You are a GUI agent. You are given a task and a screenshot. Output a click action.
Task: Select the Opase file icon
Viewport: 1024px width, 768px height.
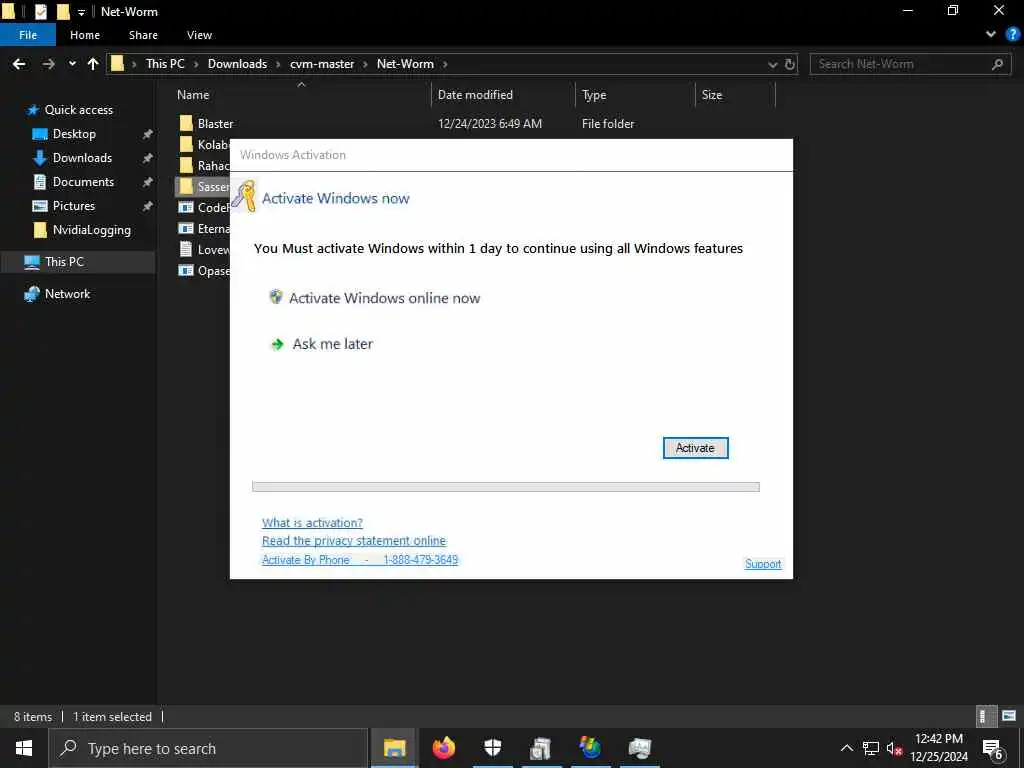pyautogui.click(x=186, y=270)
